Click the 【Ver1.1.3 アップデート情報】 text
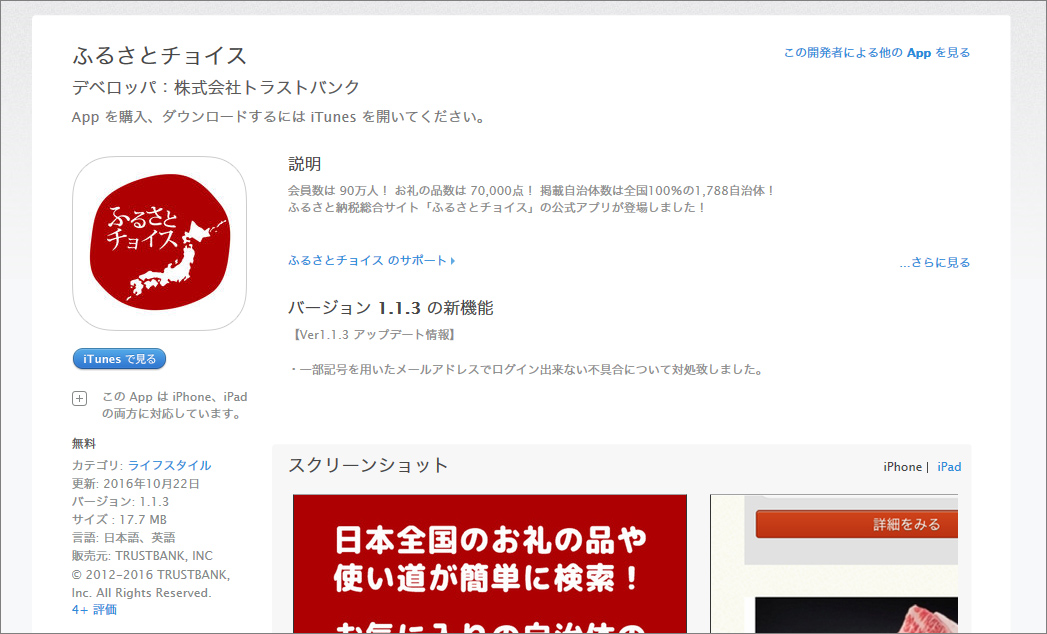This screenshot has height=634, width=1047. coord(374,335)
